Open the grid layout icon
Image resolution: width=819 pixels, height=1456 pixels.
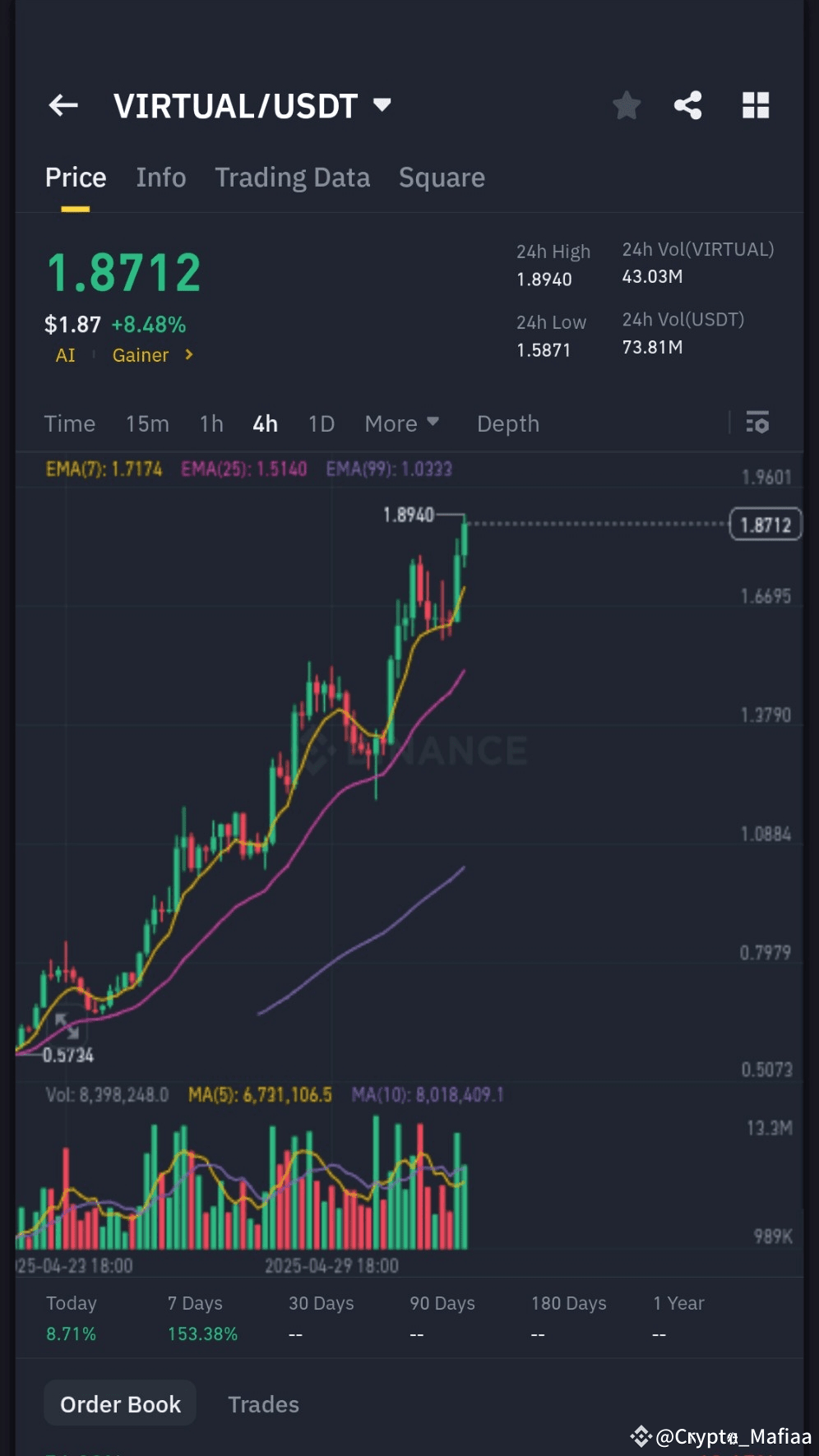pos(756,105)
